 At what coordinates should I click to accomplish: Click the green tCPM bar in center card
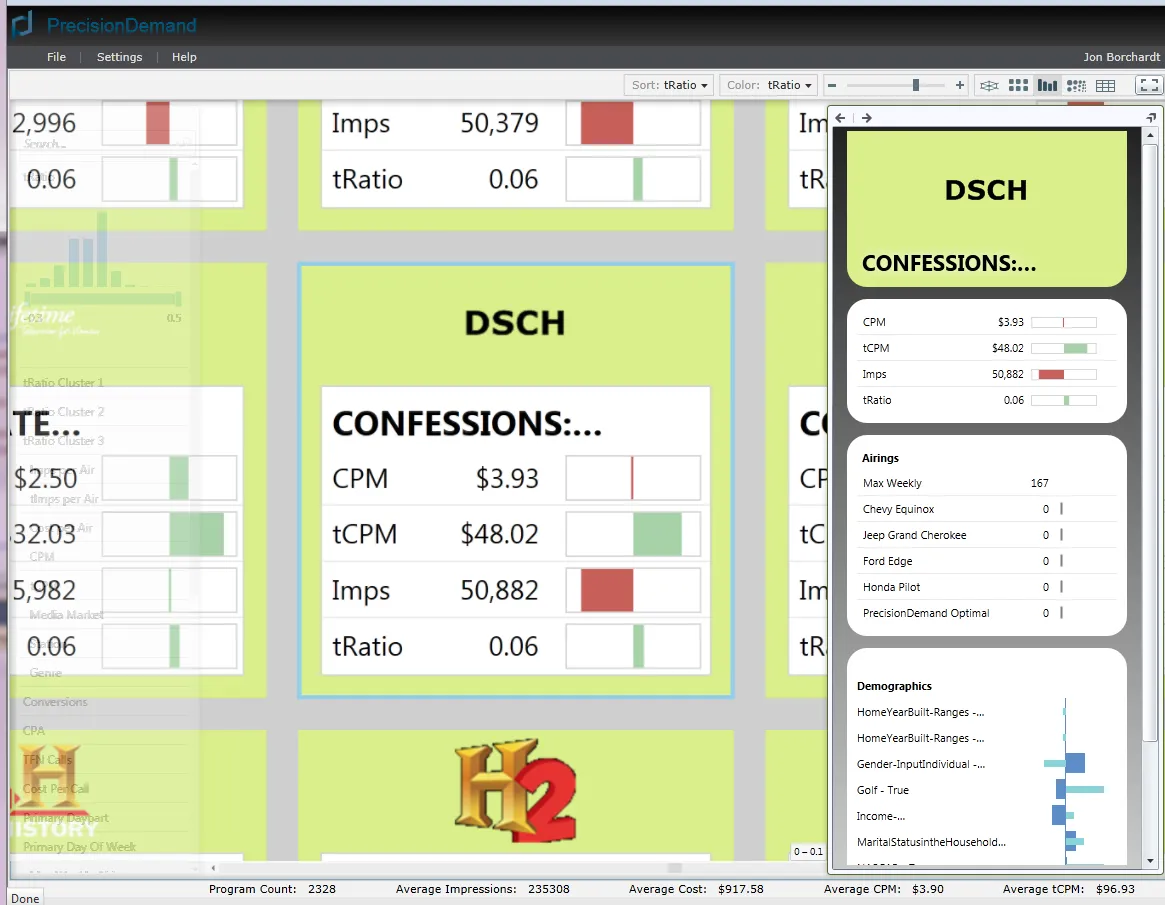[658, 534]
